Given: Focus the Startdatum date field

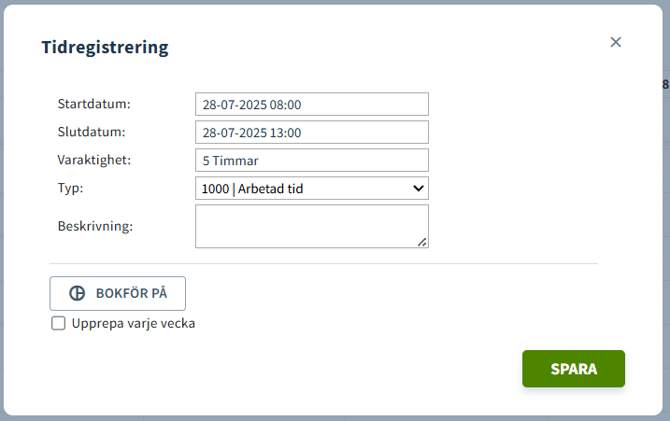Looking at the screenshot, I should [x=311, y=104].
